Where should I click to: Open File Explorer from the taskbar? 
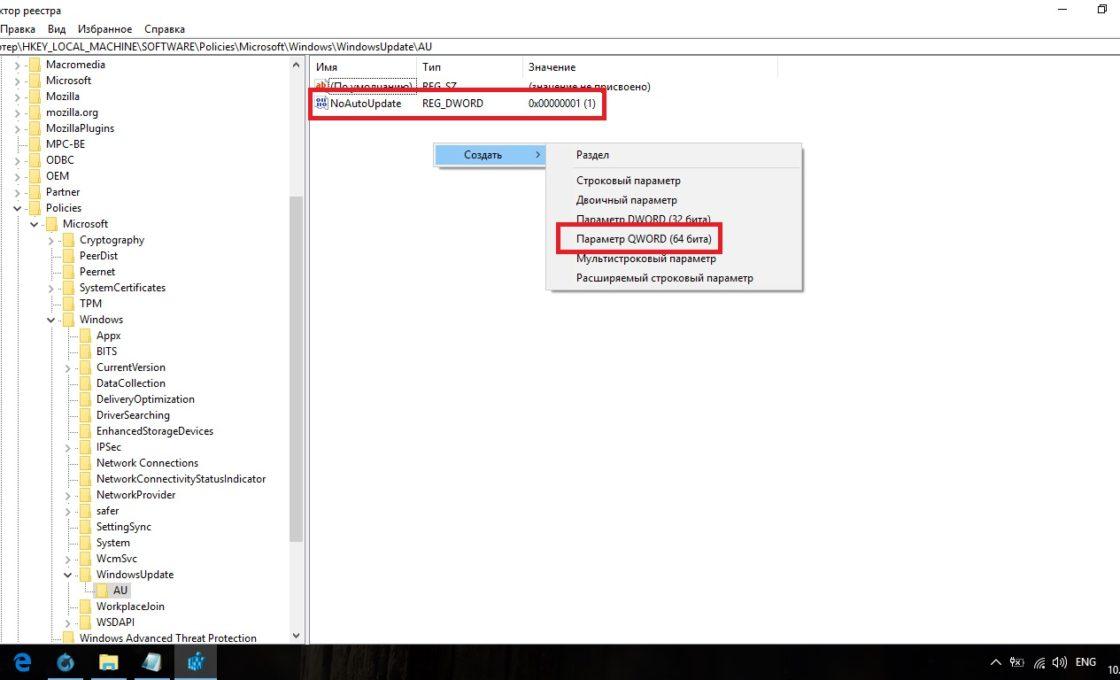108,662
